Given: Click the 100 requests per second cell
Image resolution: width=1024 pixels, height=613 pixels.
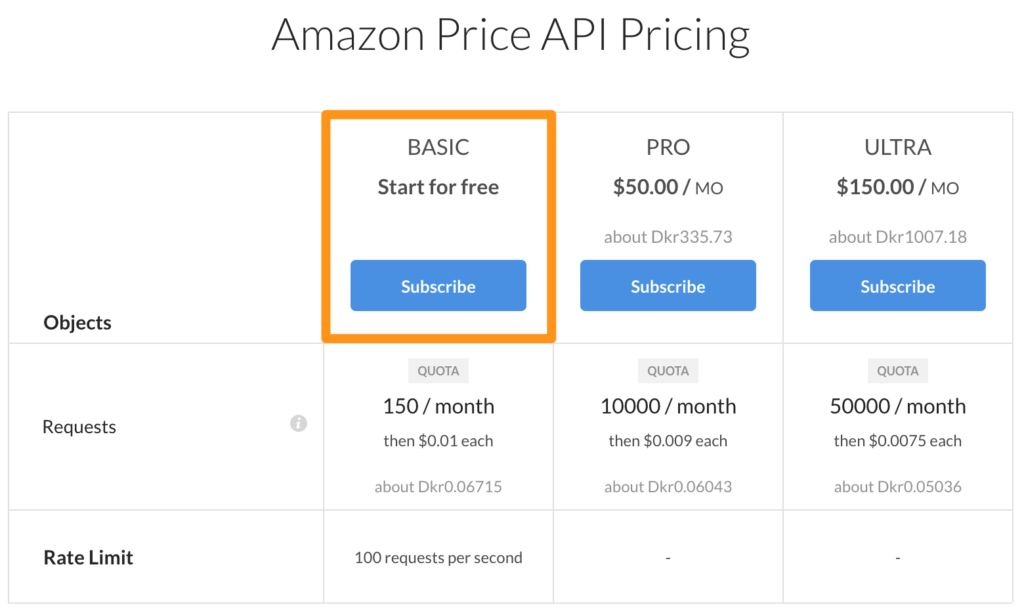Looking at the screenshot, I should [438, 557].
